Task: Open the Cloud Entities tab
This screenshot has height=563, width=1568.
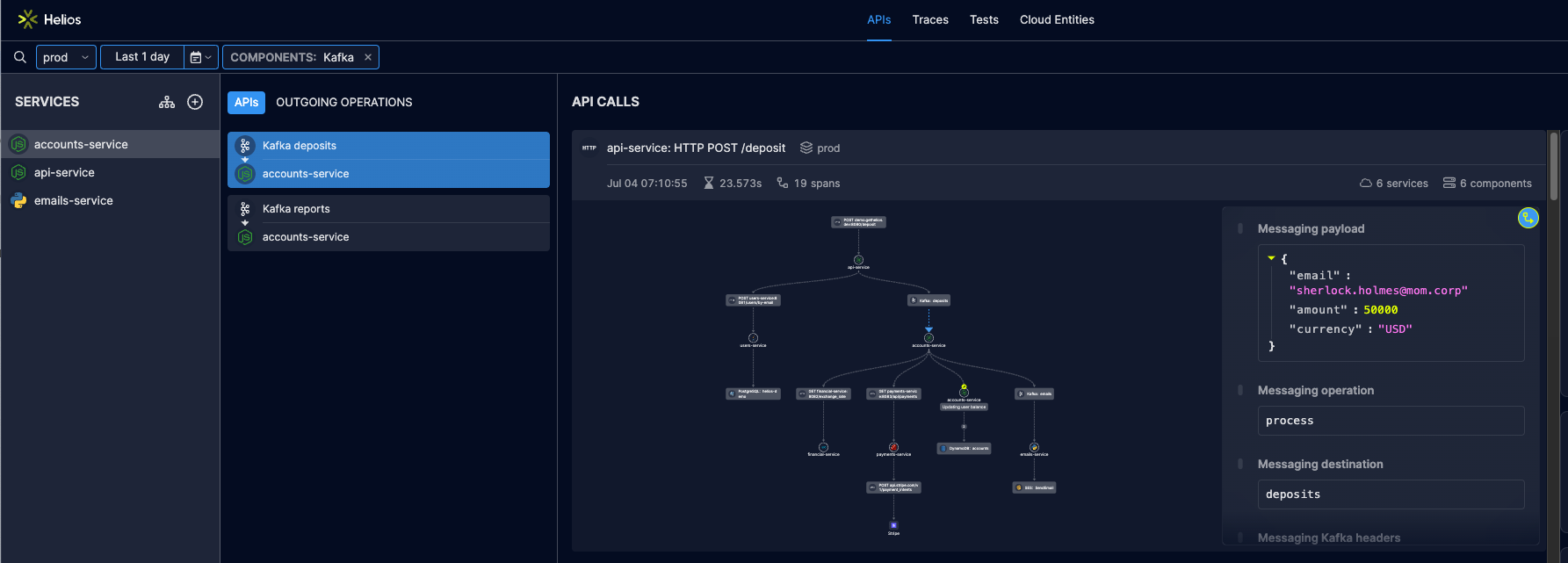Action: (x=1057, y=19)
